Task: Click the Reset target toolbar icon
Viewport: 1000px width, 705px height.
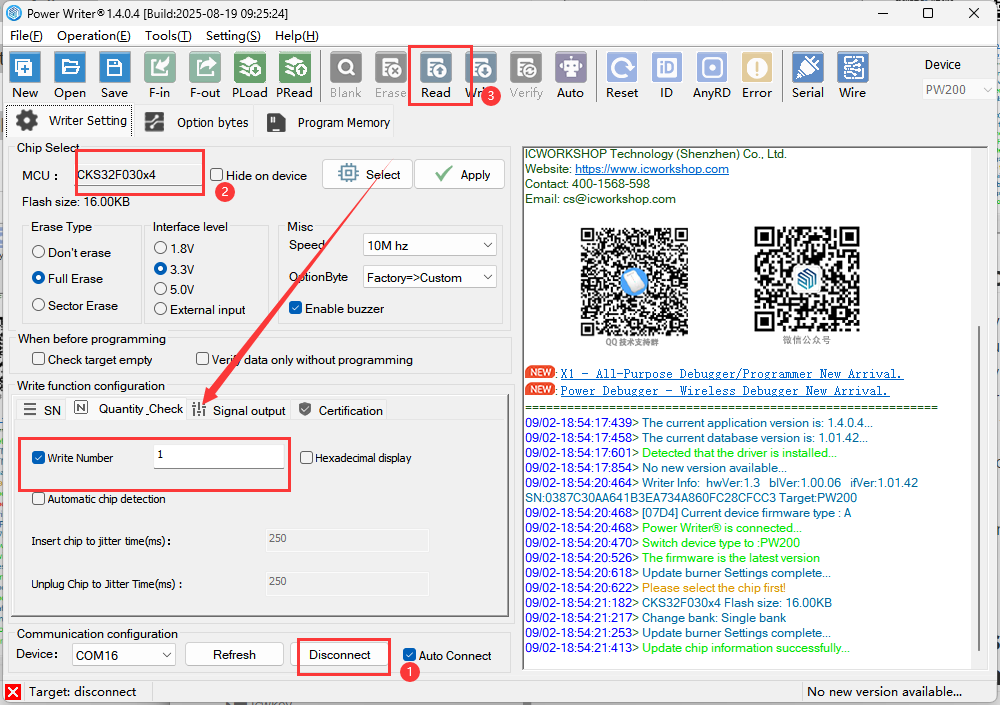Action: [x=622, y=75]
